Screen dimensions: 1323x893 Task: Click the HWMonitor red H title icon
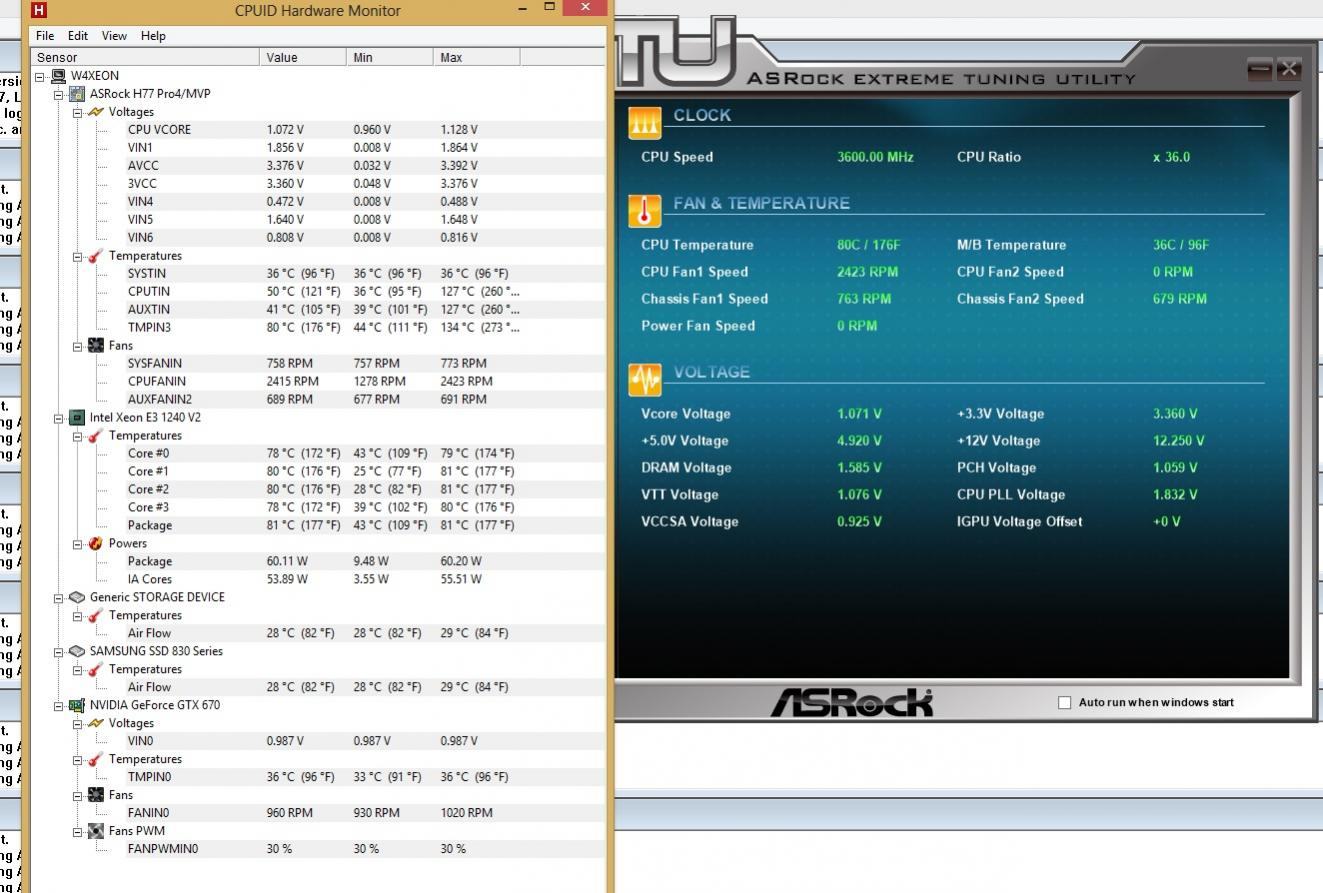point(38,11)
